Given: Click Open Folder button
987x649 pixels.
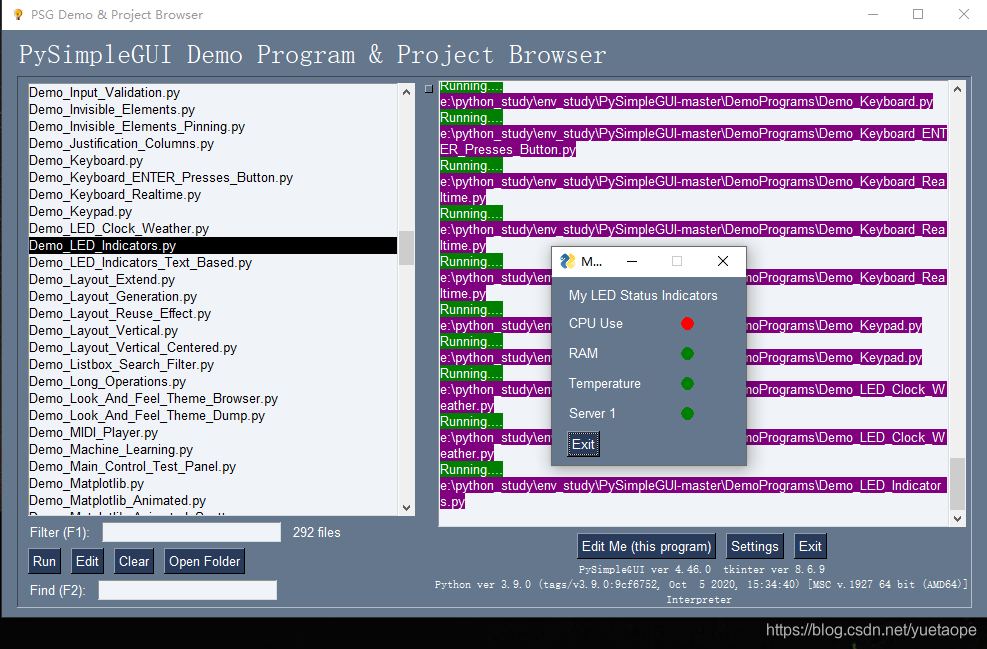Looking at the screenshot, I should click(x=205, y=562).
